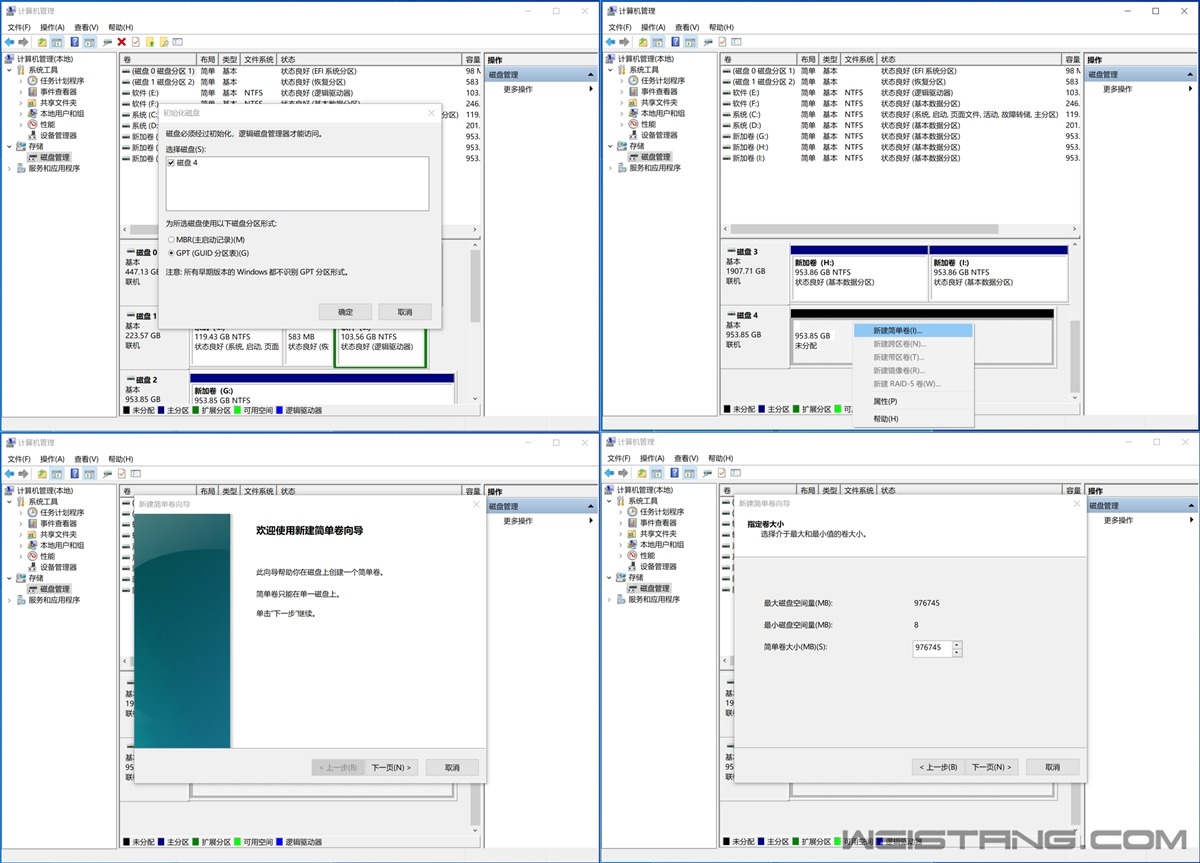Toggle the 磁盘 4 checkbox
The height and width of the screenshot is (863, 1200).
(172, 163)
